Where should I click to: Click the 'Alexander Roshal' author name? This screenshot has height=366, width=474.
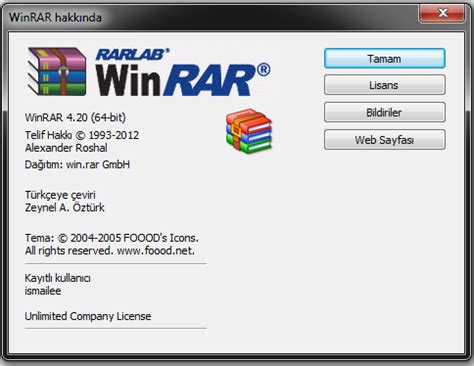66,148
